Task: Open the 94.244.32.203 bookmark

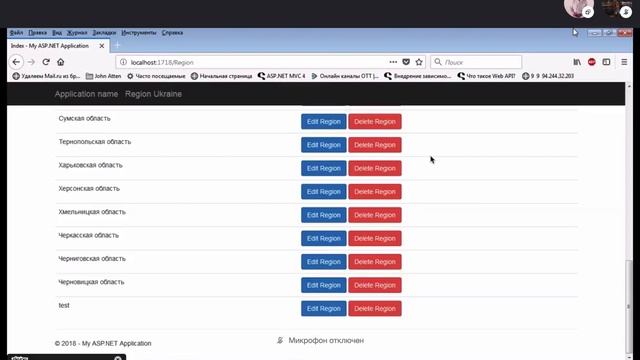Action: (548, 76)
